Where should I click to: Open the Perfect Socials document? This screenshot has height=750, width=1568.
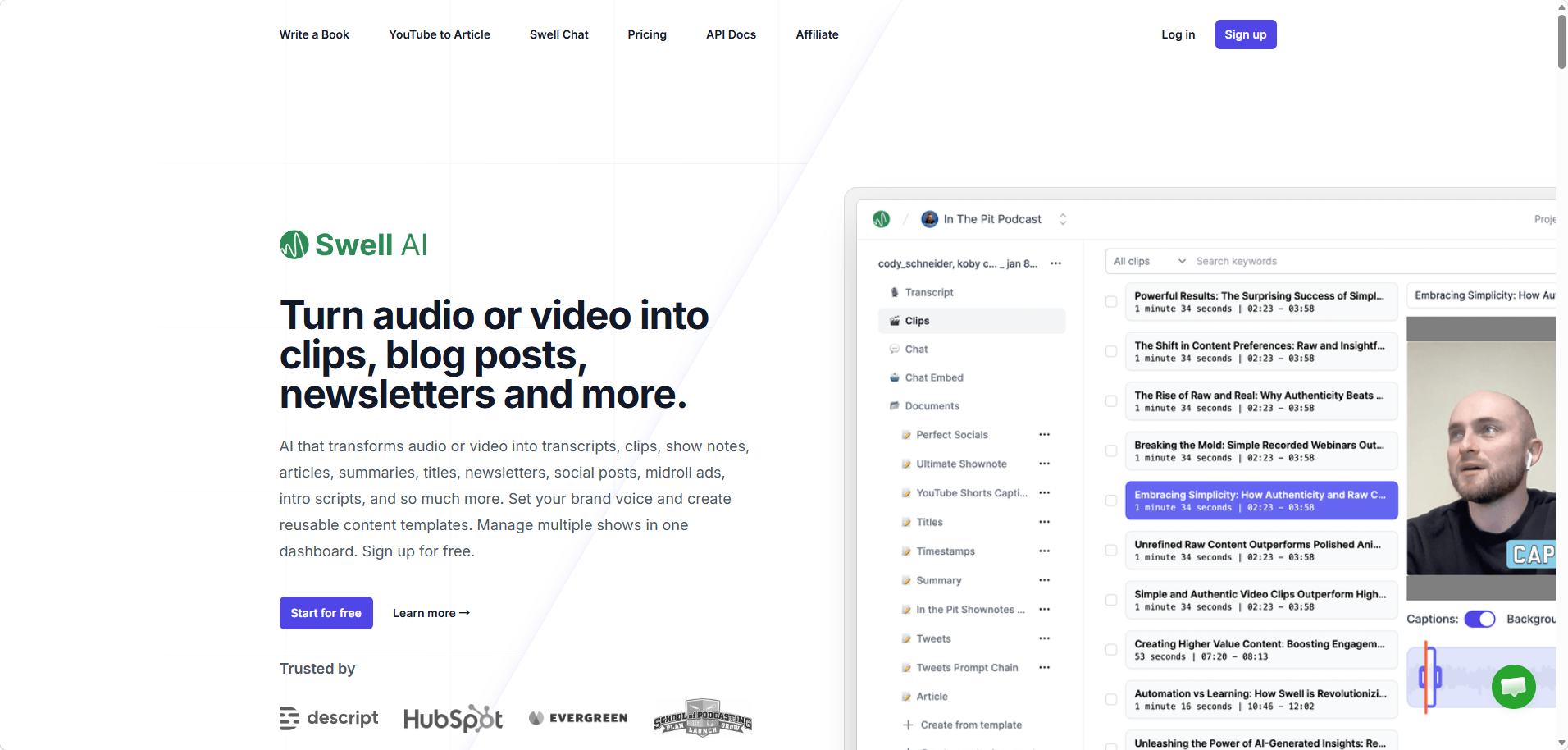[952, 435]
